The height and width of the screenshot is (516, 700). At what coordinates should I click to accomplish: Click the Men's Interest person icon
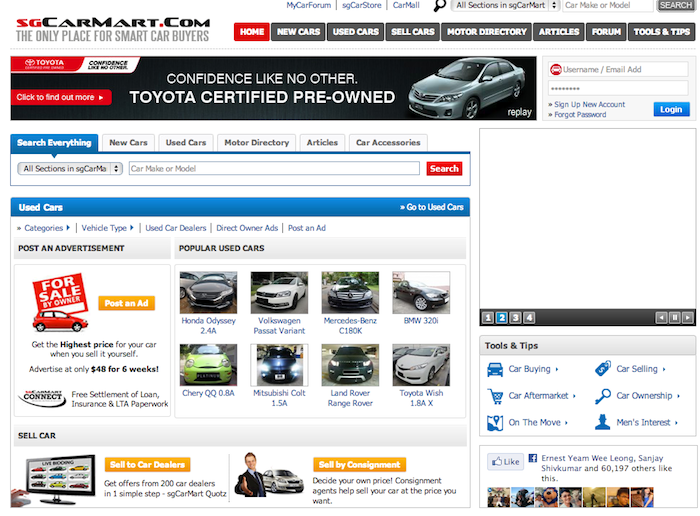pyautogui.click(x=602, y=422)
